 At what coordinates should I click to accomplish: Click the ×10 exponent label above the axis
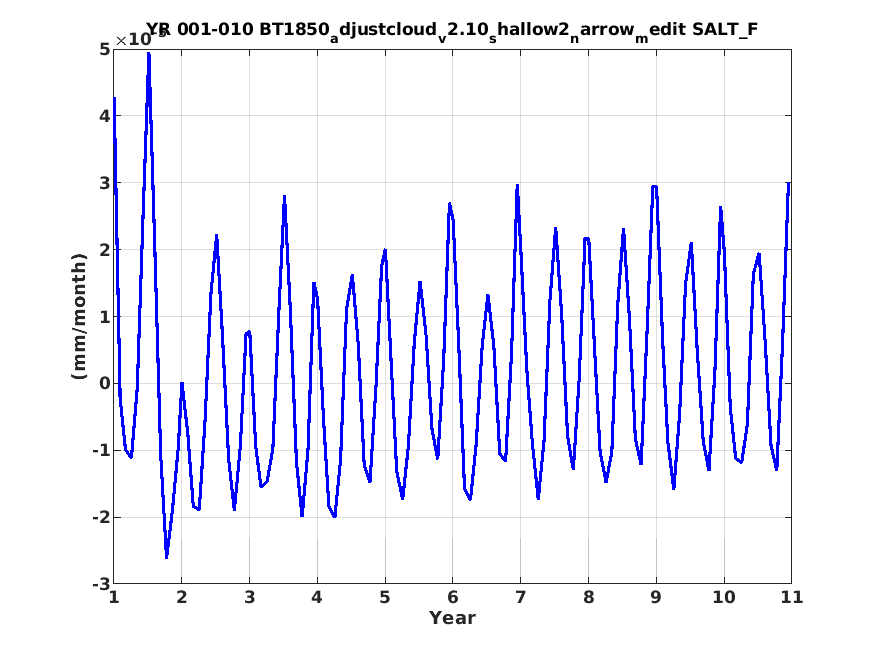(x=141, y=38)
